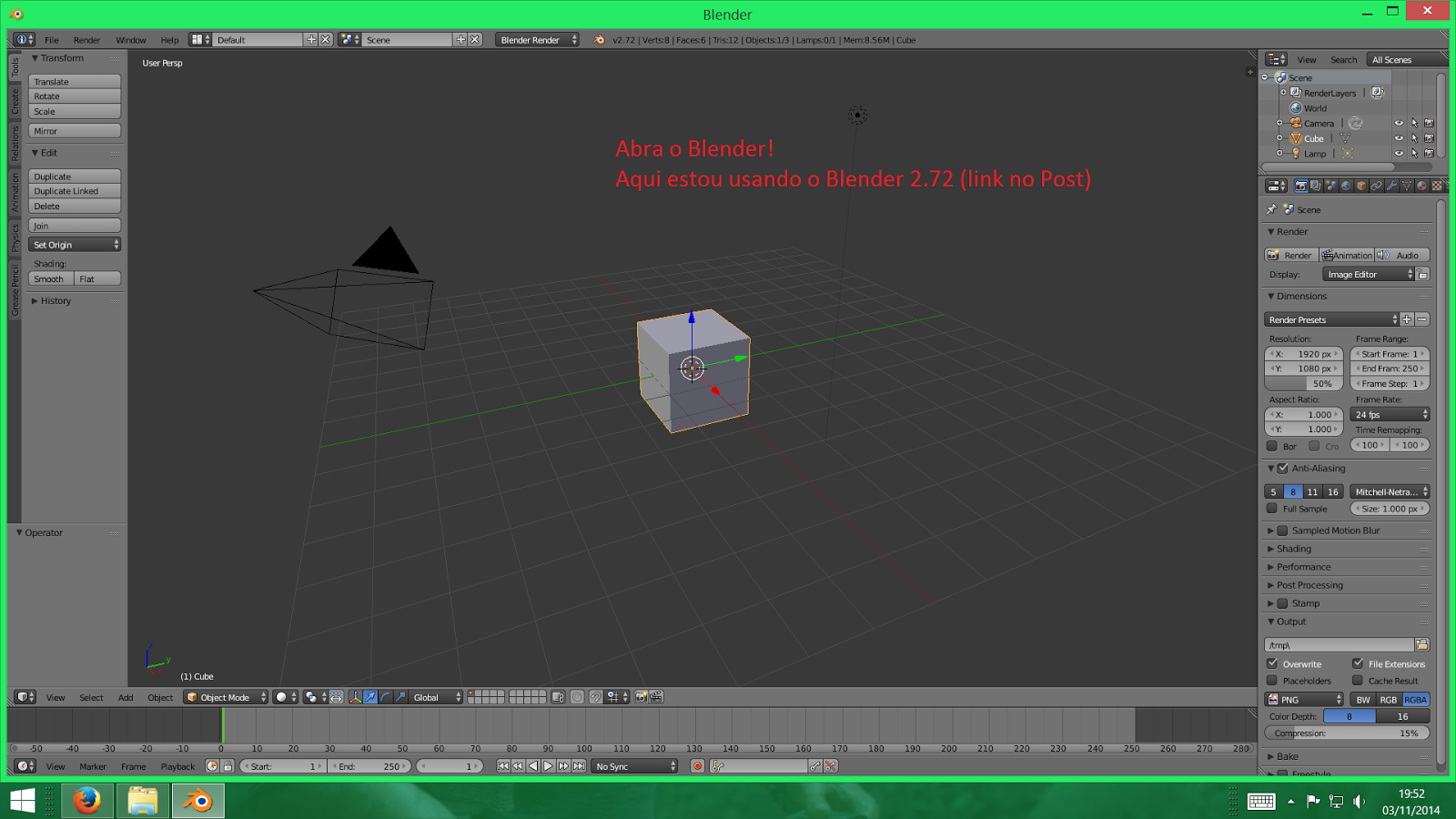Select the translate manipulator arrow icon
Viewport: 1456px width, 819px height.
370,697
